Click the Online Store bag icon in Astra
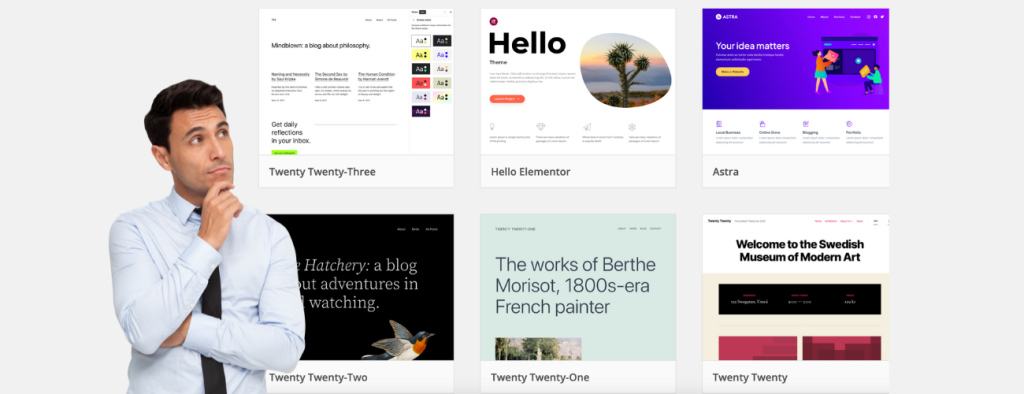 (x=762, y=123)
